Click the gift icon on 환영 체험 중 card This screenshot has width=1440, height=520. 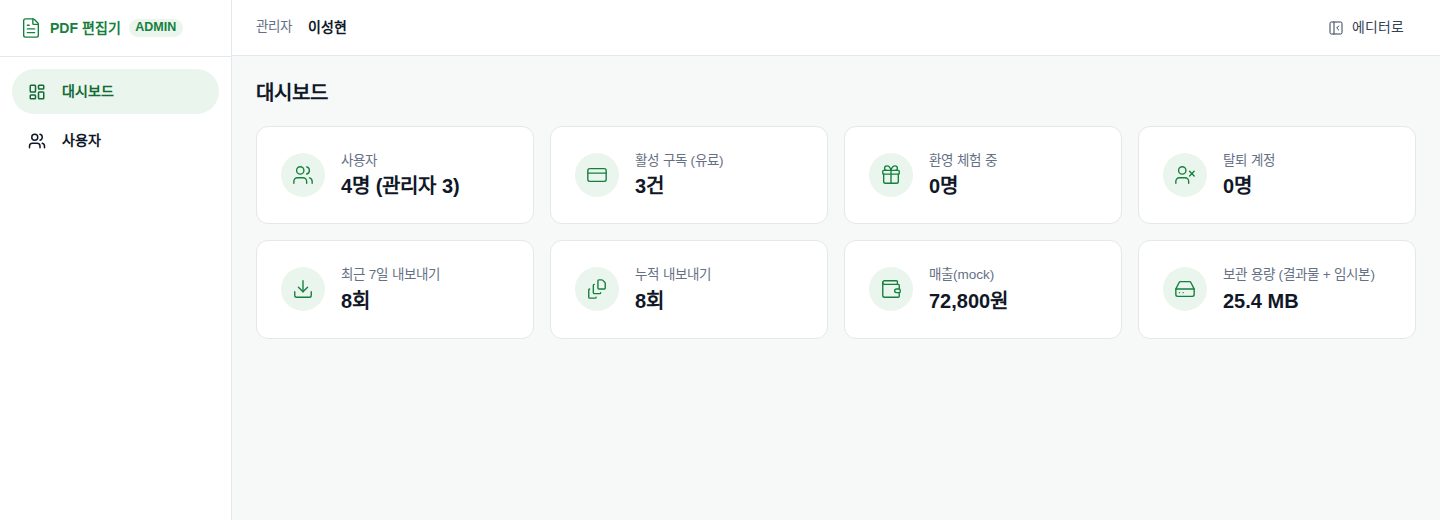tap(891, 175)
